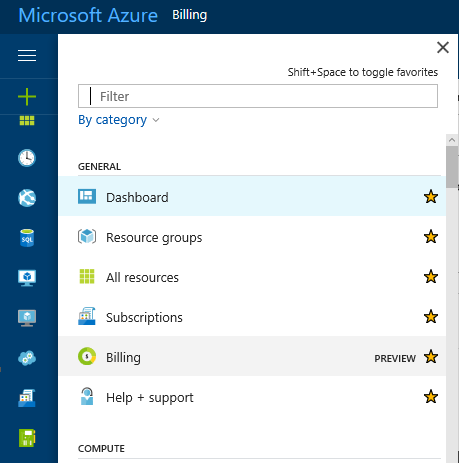Open the Billing menu entry
This screenshot has height=463, width=459.
click(x=252, y=357)
